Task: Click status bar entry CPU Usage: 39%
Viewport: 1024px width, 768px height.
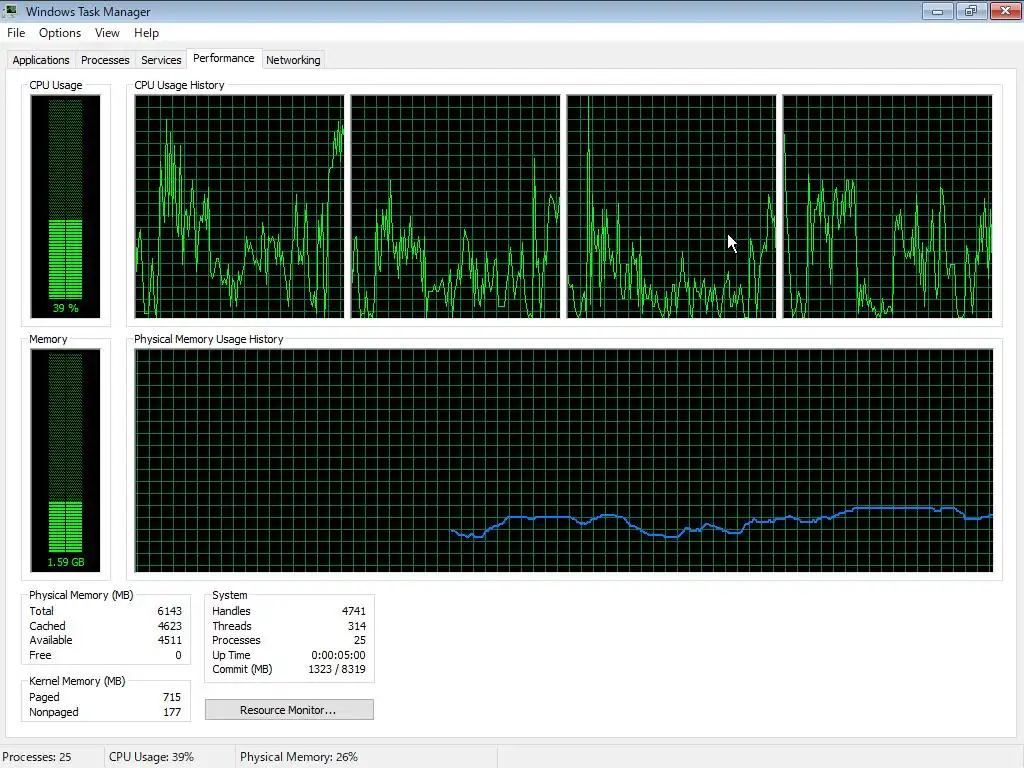Action: pyautogui.click(x=152, y=757)
